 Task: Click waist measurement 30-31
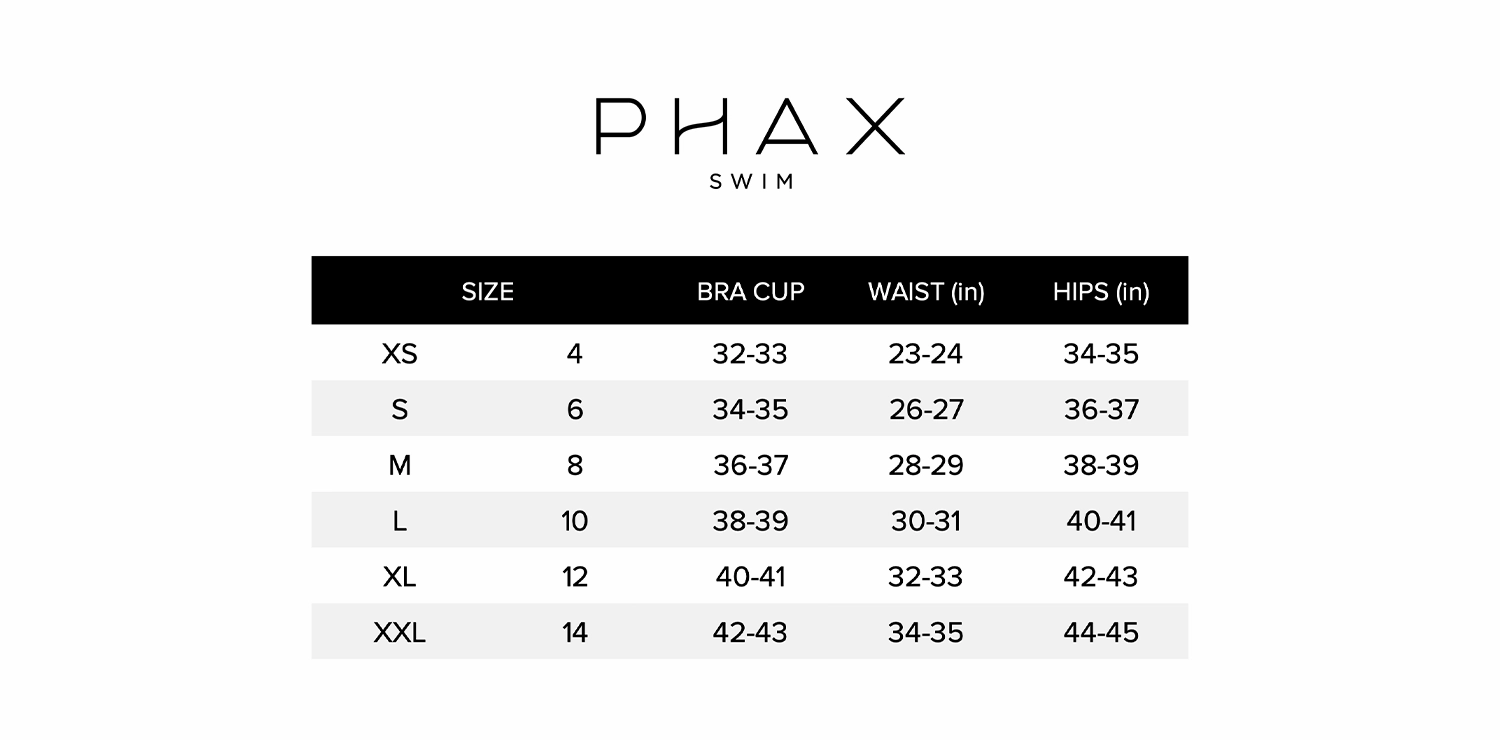click(x=926, y=522)
